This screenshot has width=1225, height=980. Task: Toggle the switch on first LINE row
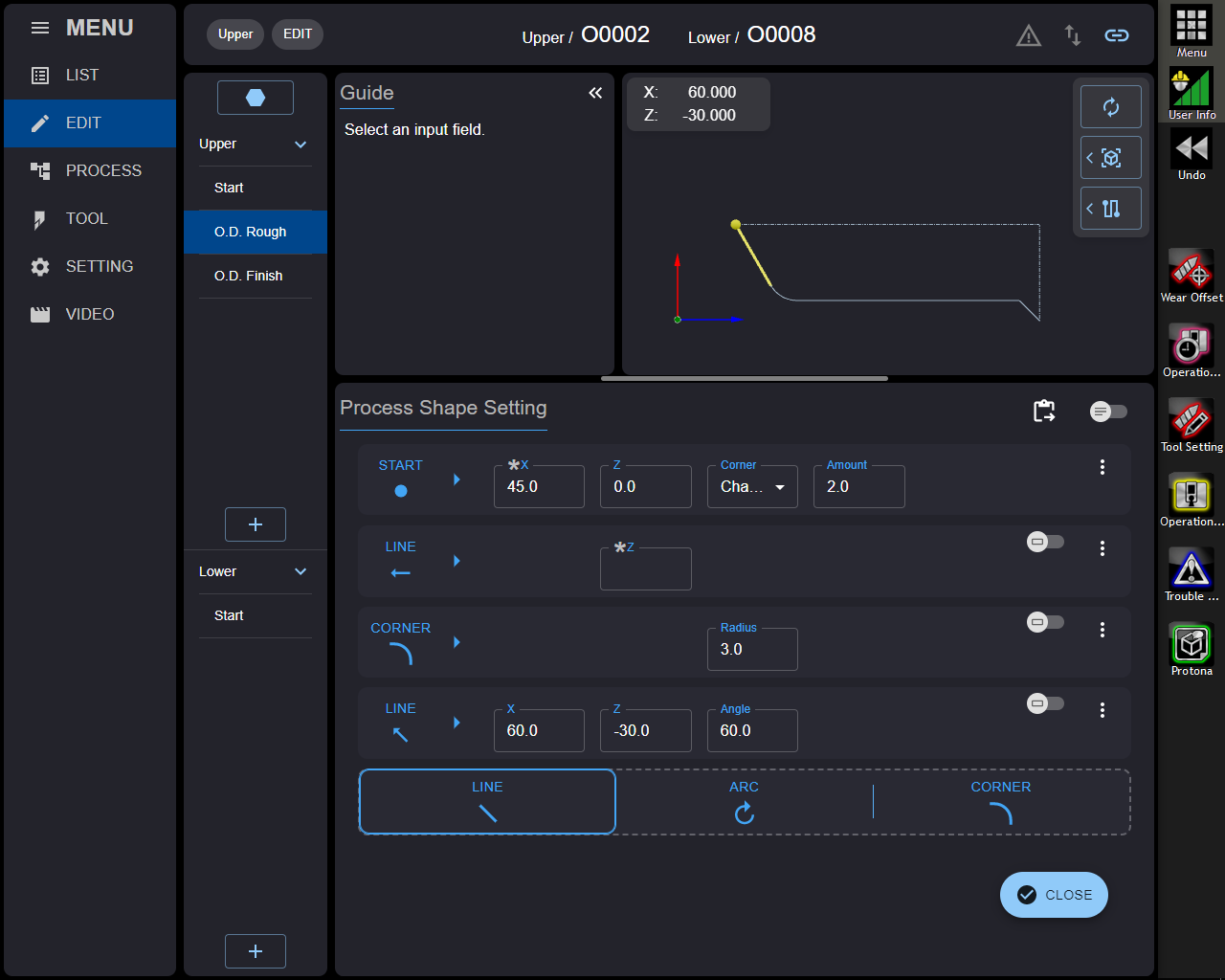pos(1045,542)
